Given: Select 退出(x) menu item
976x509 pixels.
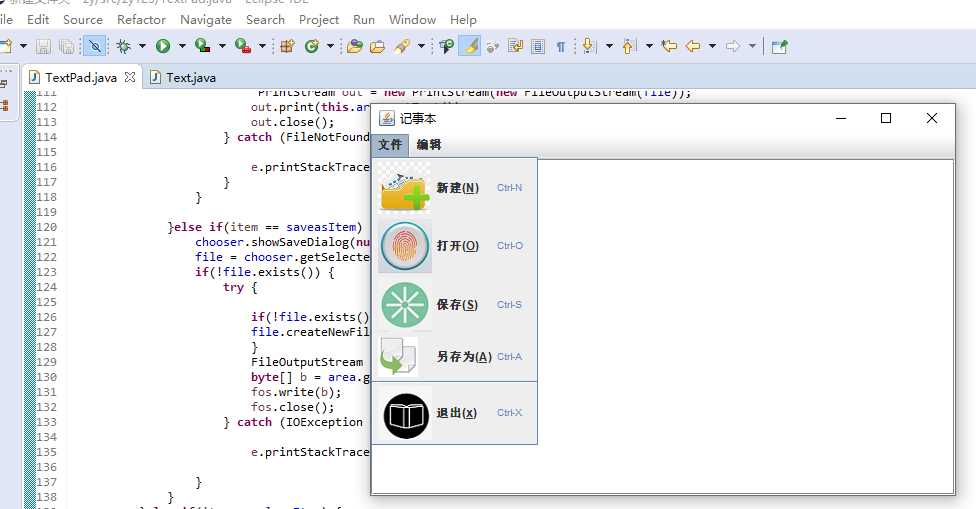Looking at the screenshot, I should (x=454, y=413).
